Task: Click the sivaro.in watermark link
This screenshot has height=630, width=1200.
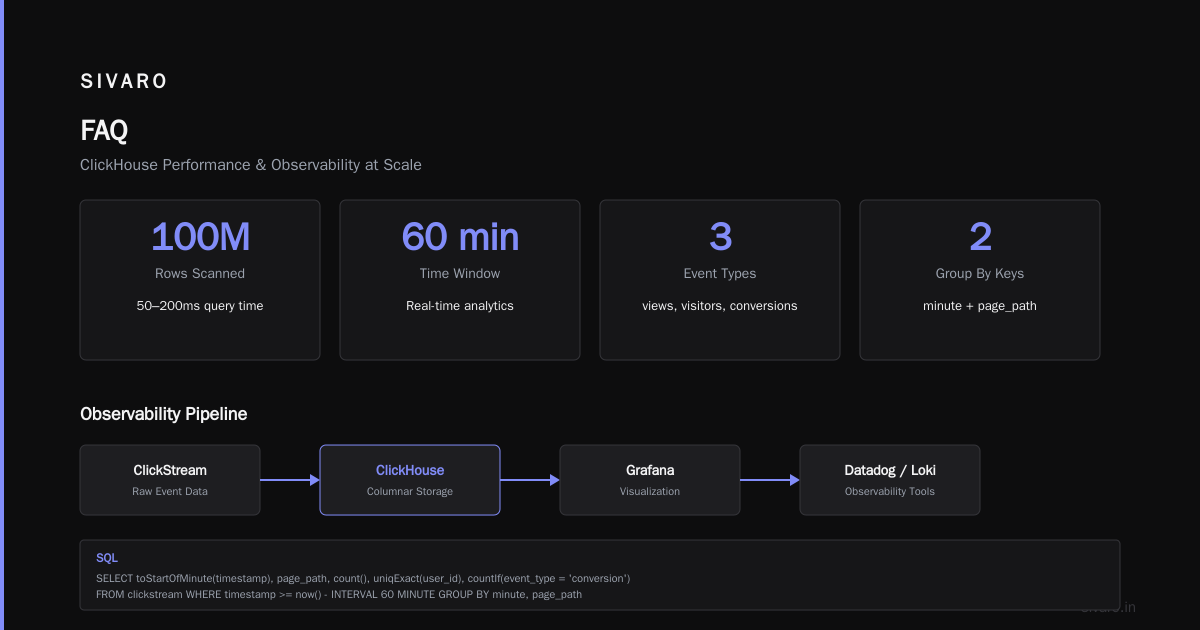Action: (x=1108, y=607)
